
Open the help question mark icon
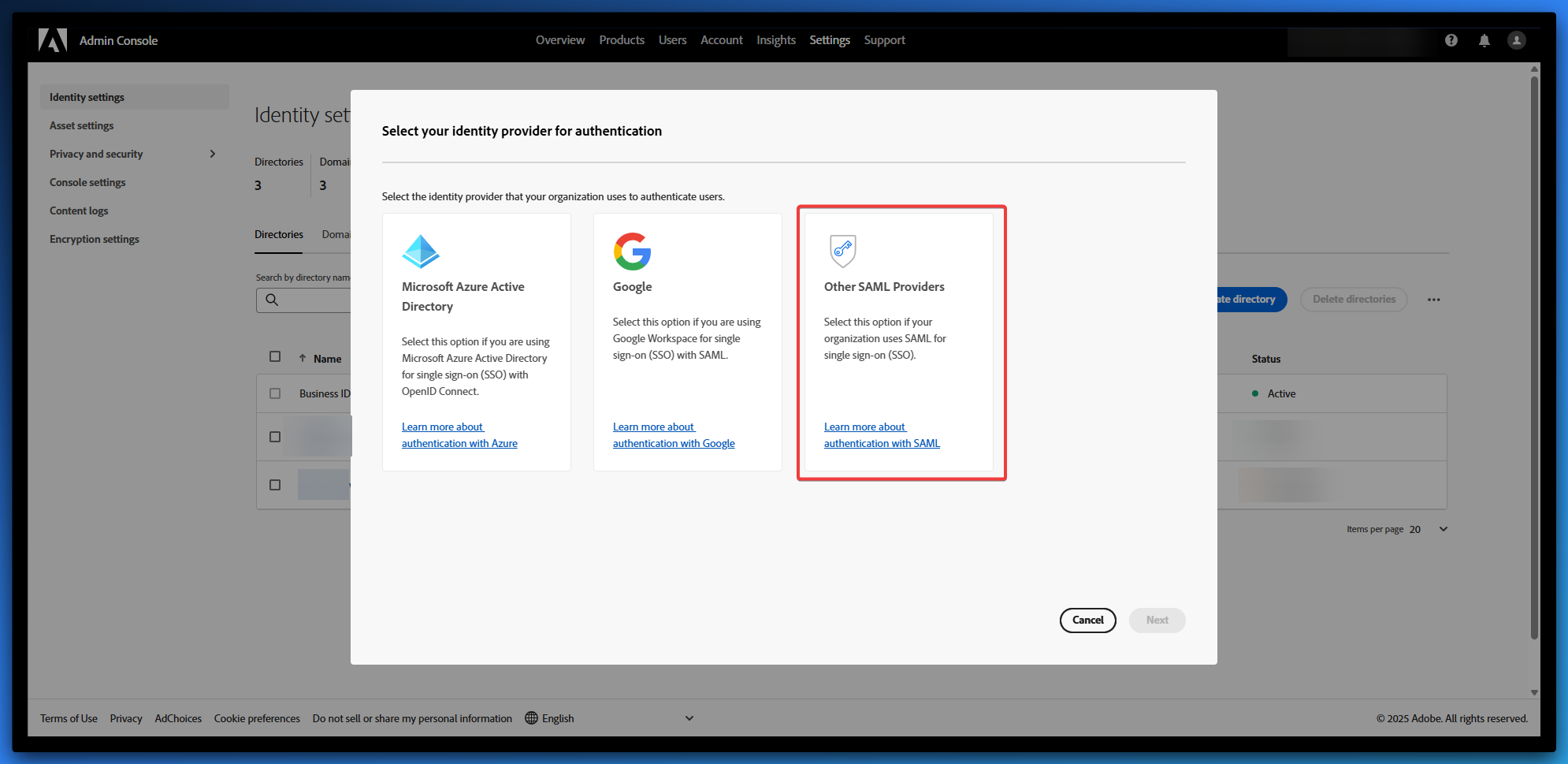click(x=1451, y=40)
